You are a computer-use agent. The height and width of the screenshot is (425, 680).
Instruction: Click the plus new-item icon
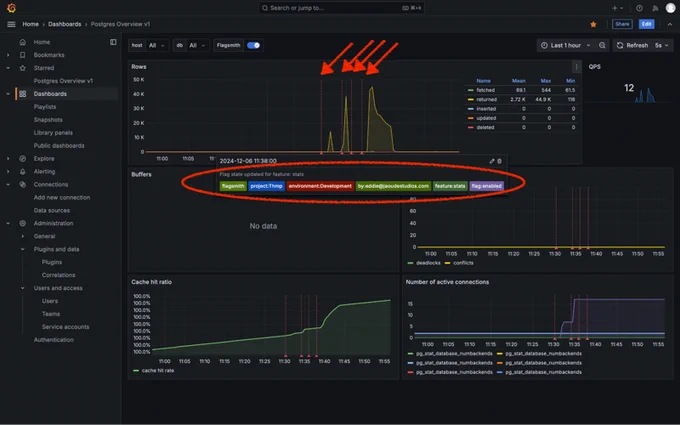coord(614,8)
